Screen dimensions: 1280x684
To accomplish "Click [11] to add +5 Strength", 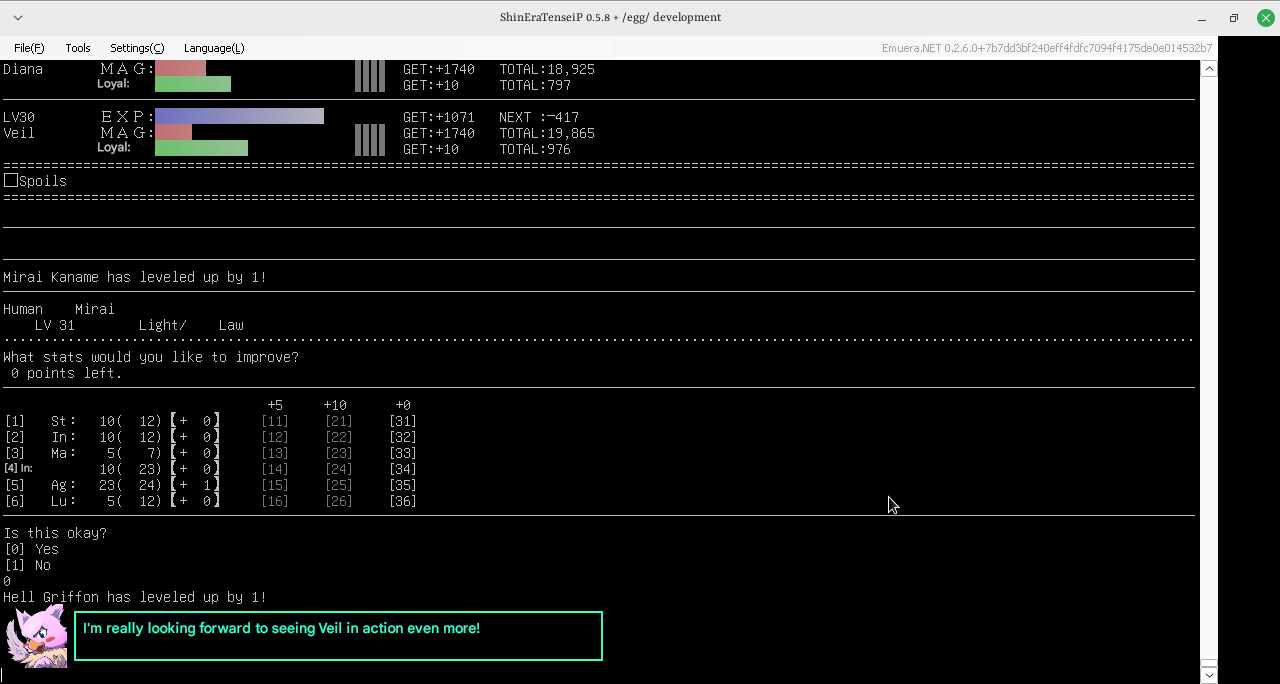I will pos(275,421).
